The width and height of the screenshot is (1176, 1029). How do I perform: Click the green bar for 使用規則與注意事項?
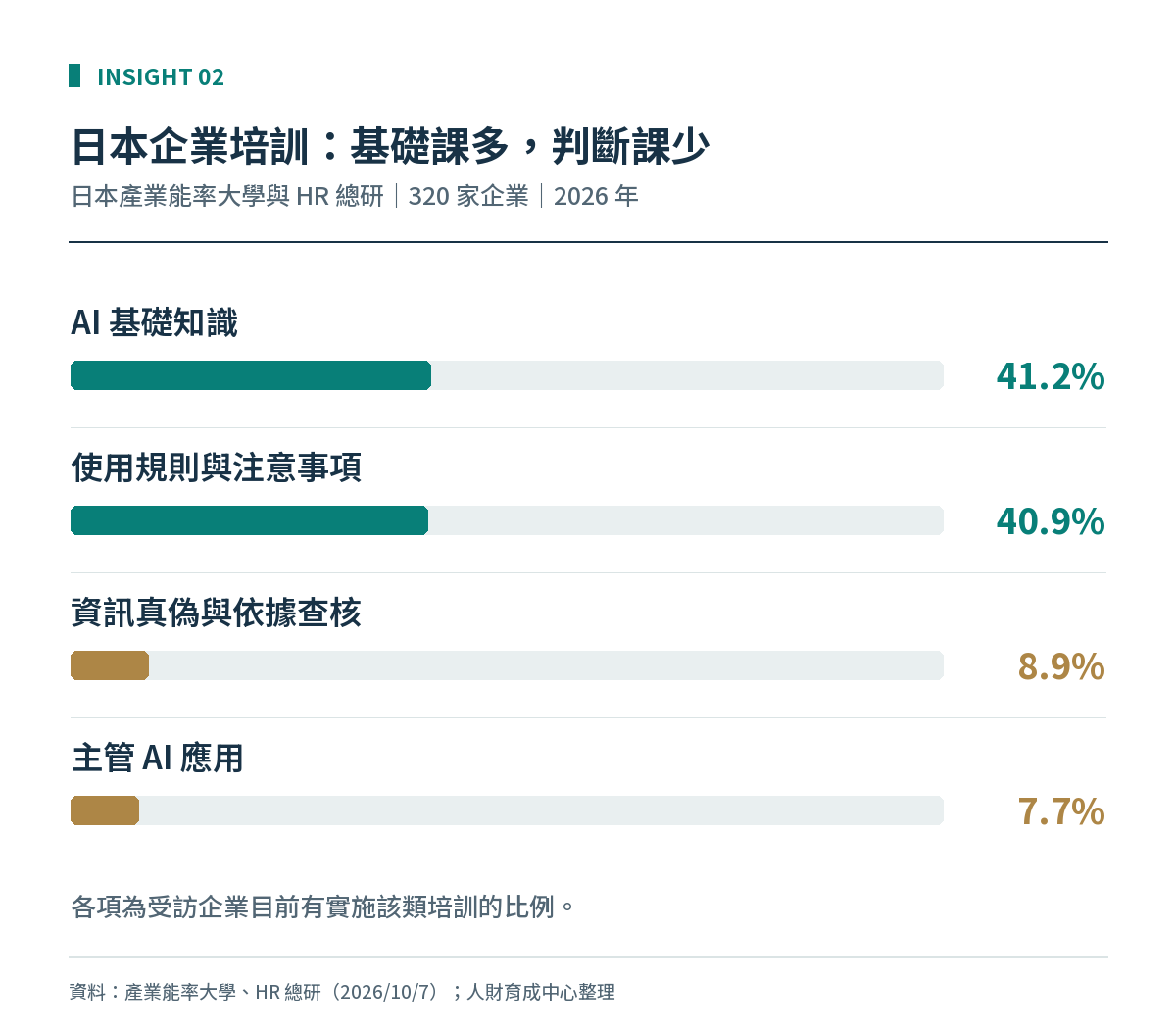point(249,520)
